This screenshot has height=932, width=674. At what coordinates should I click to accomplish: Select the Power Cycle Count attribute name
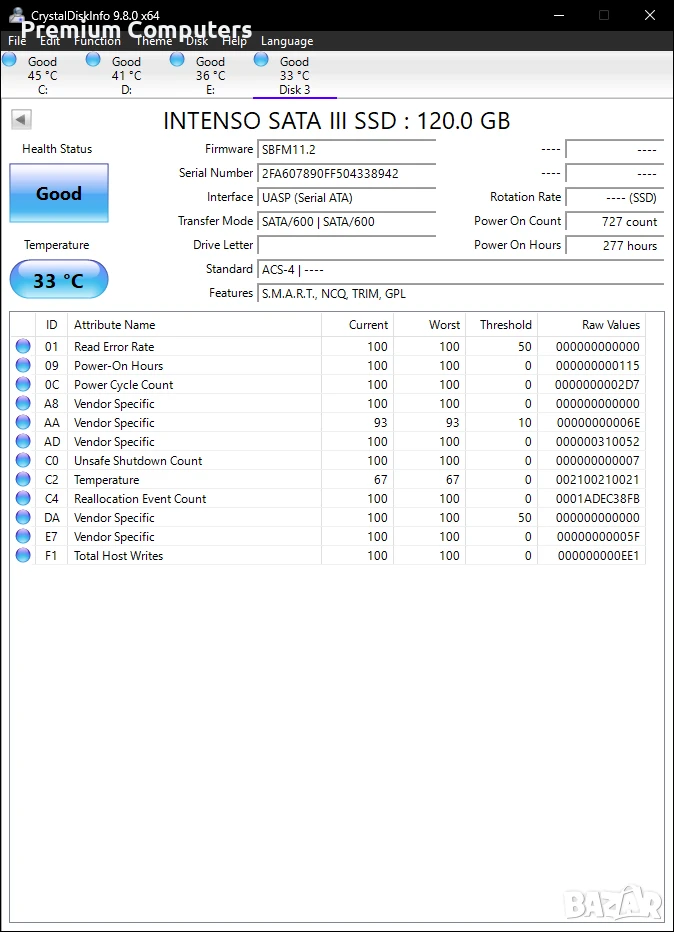tap(124, 385)
